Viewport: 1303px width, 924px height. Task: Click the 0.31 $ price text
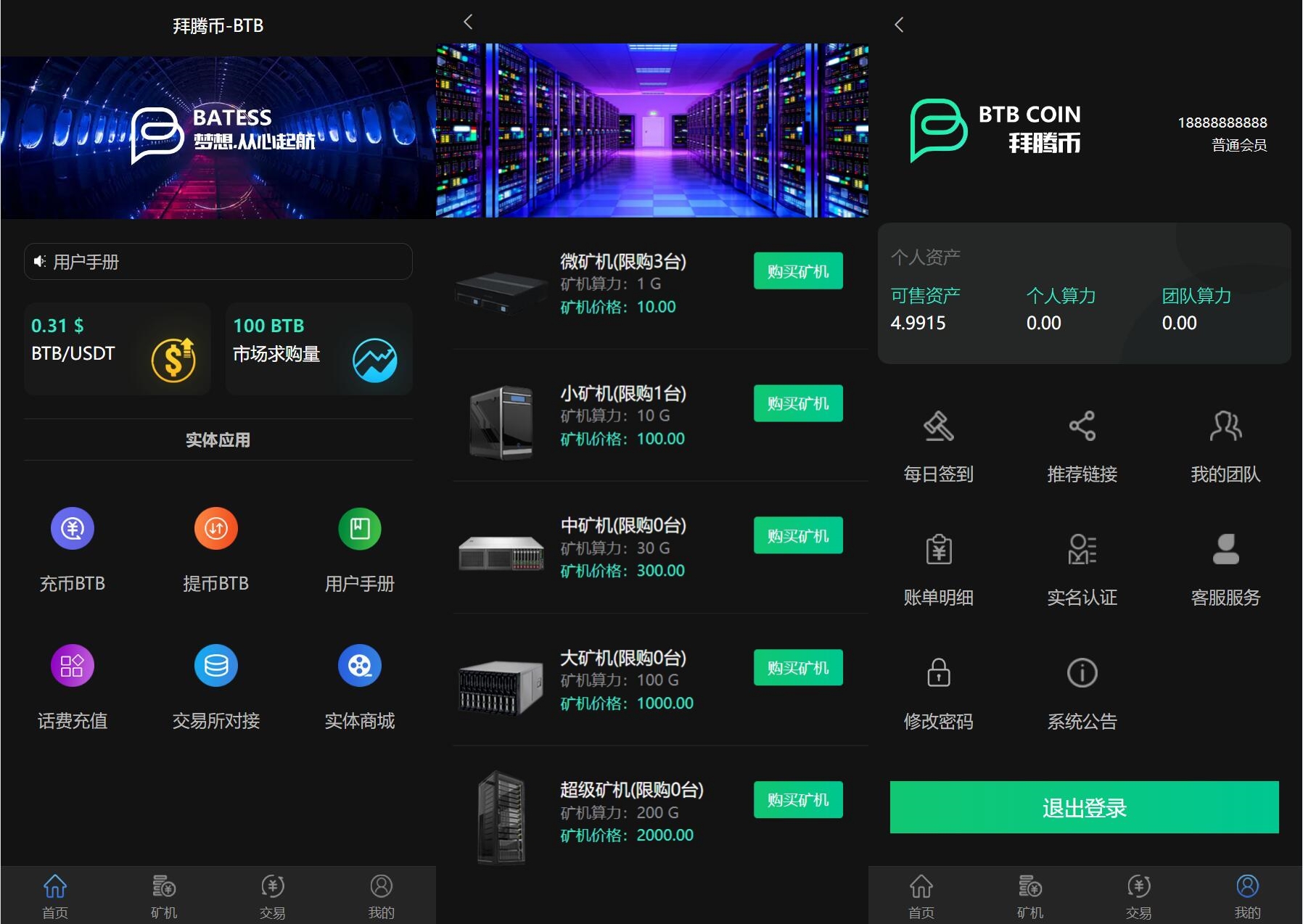(x=57, y=326)
